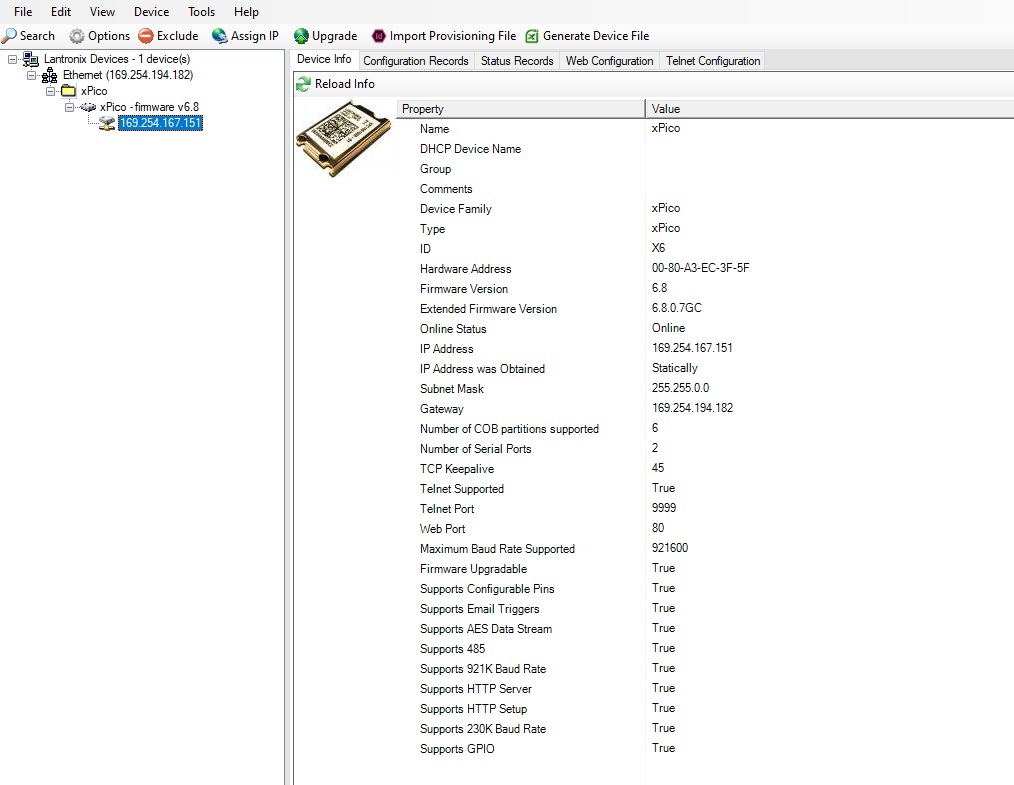This screenshot has height=785, width=1014.
Task: Open the Device menu
Action: [151, 12]
